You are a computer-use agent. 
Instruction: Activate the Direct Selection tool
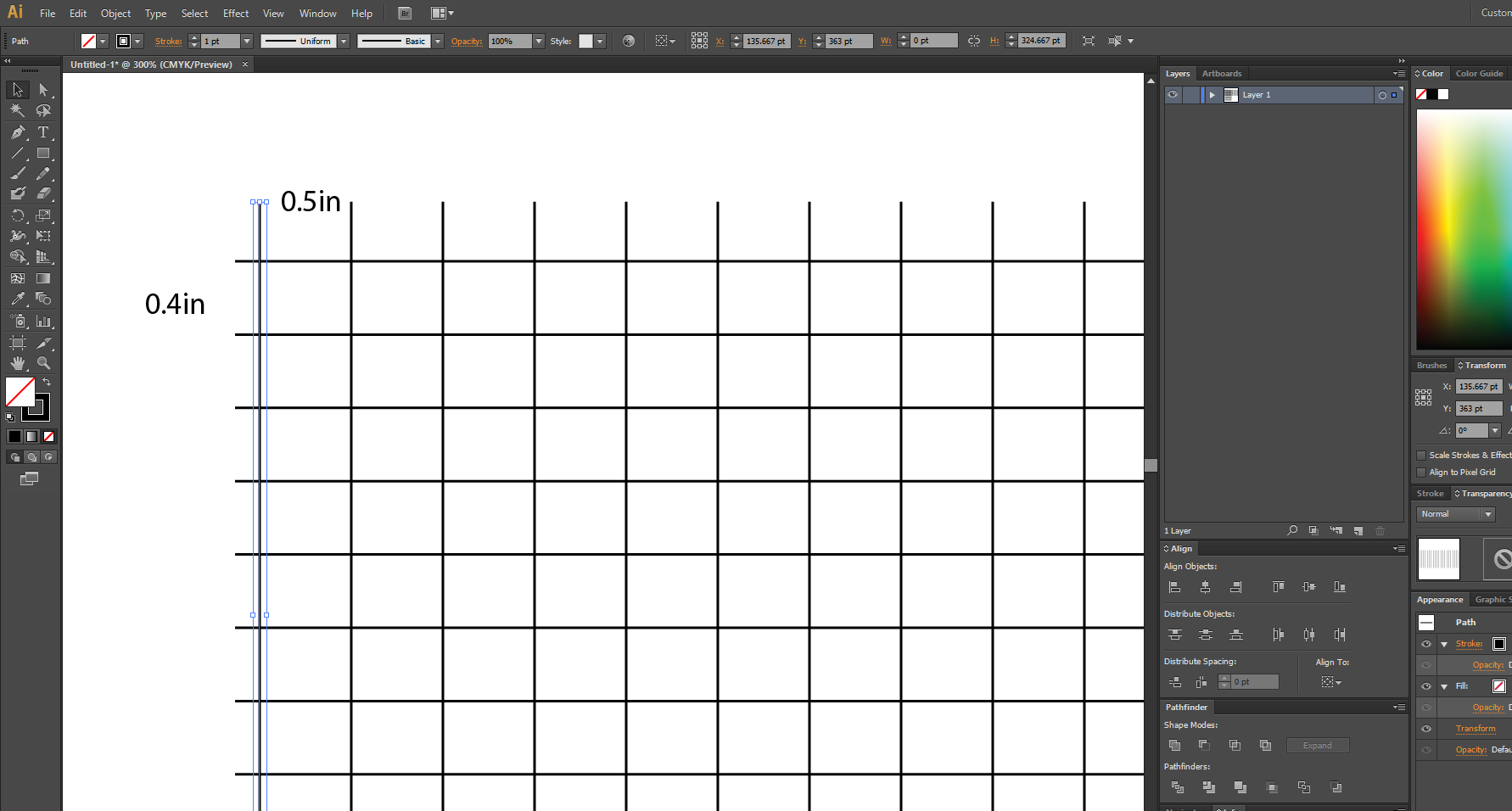[43, 90]
